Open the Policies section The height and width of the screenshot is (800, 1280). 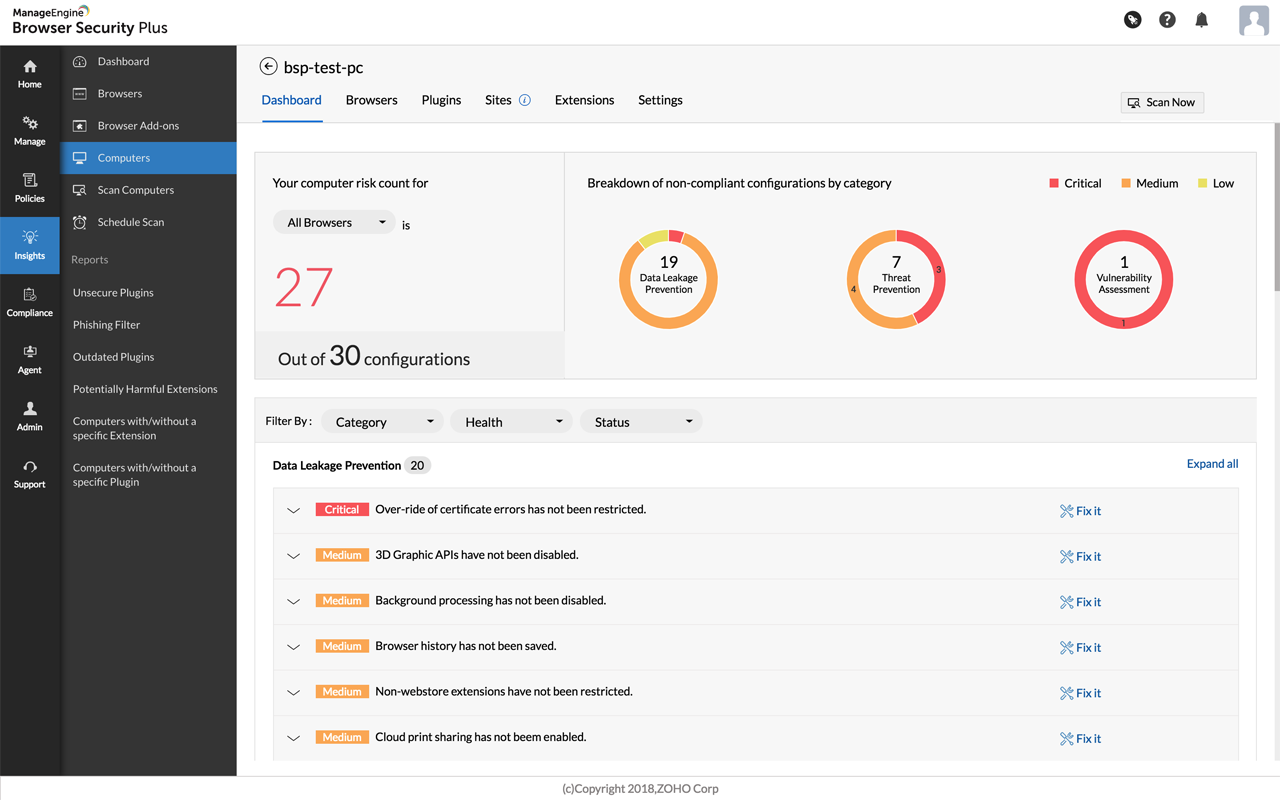29,188
